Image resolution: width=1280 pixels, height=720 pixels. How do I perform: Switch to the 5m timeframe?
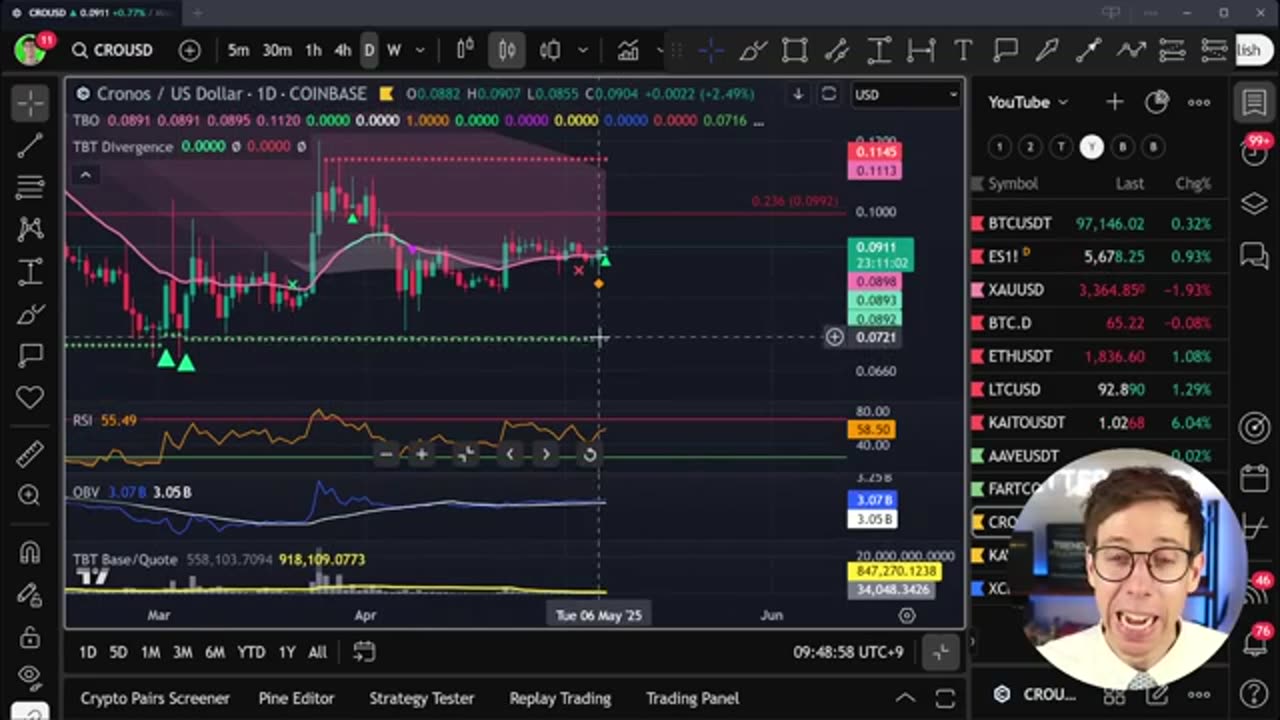pos(238,50)
